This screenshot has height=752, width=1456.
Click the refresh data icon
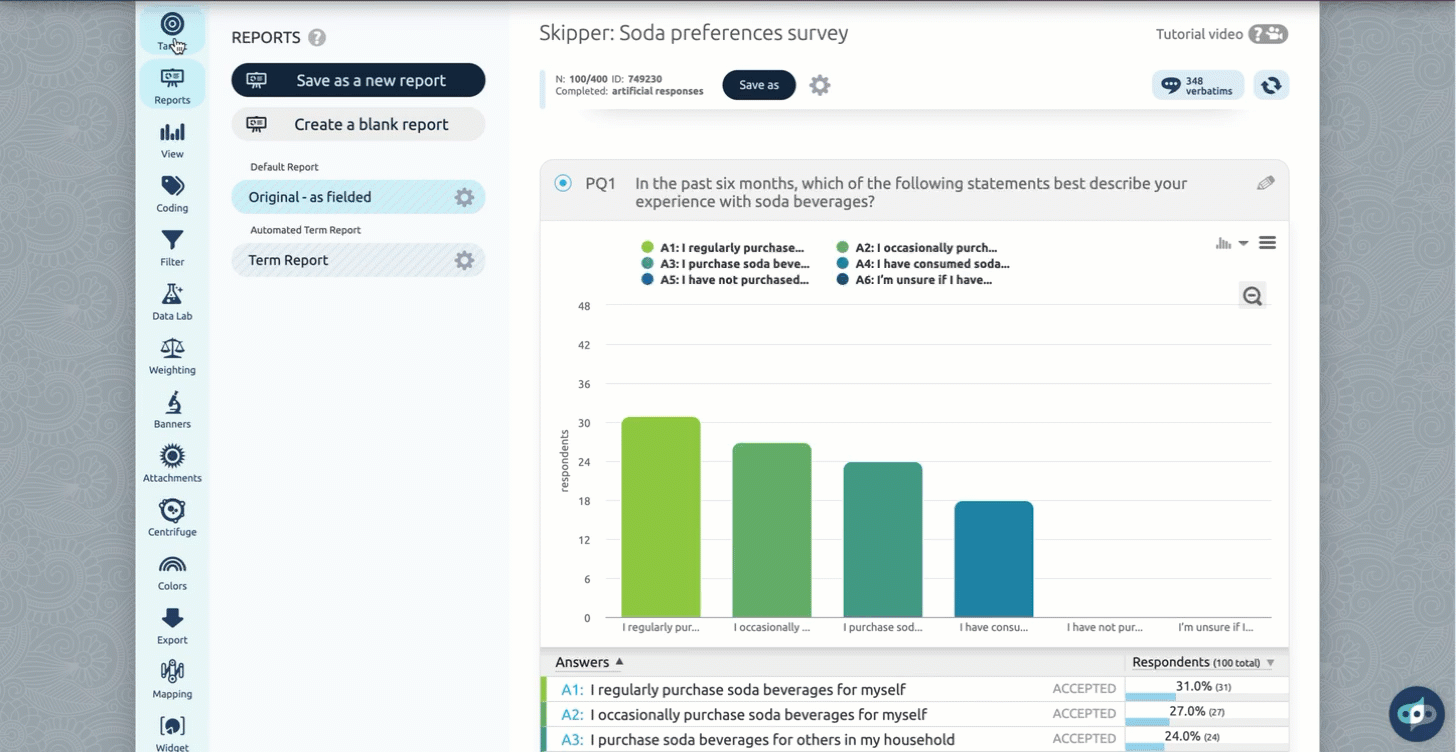pos(1271,86)
